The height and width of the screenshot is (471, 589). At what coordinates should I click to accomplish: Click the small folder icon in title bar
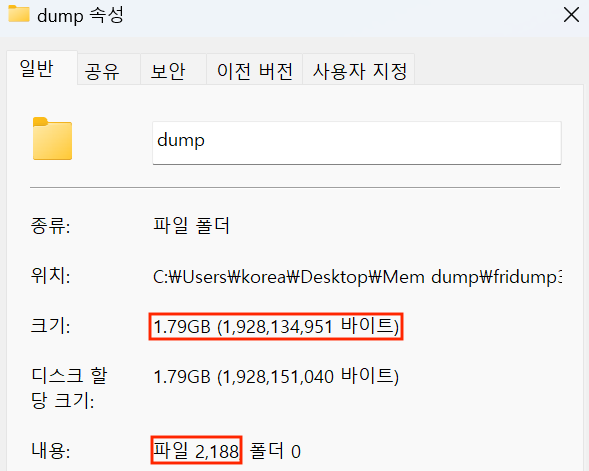19,14
